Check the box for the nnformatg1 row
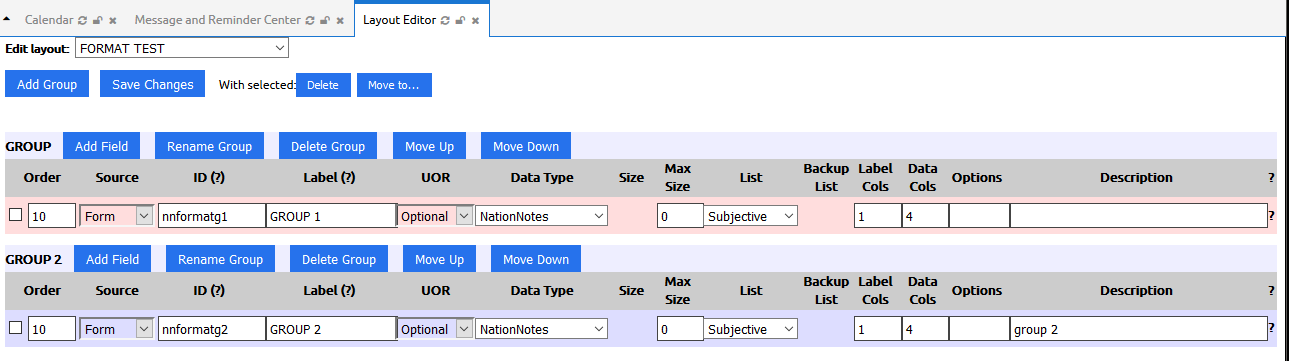The height and width of the screenshot is (361, 1289). pyautogui.click(x=15, y=215)
